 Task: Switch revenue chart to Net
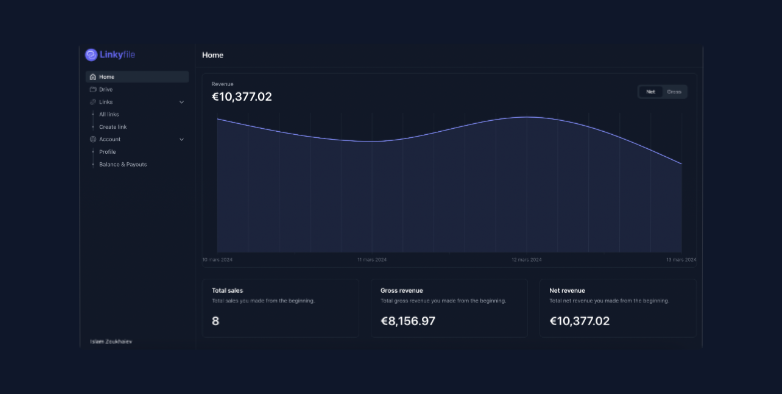(x=651, y=92)
